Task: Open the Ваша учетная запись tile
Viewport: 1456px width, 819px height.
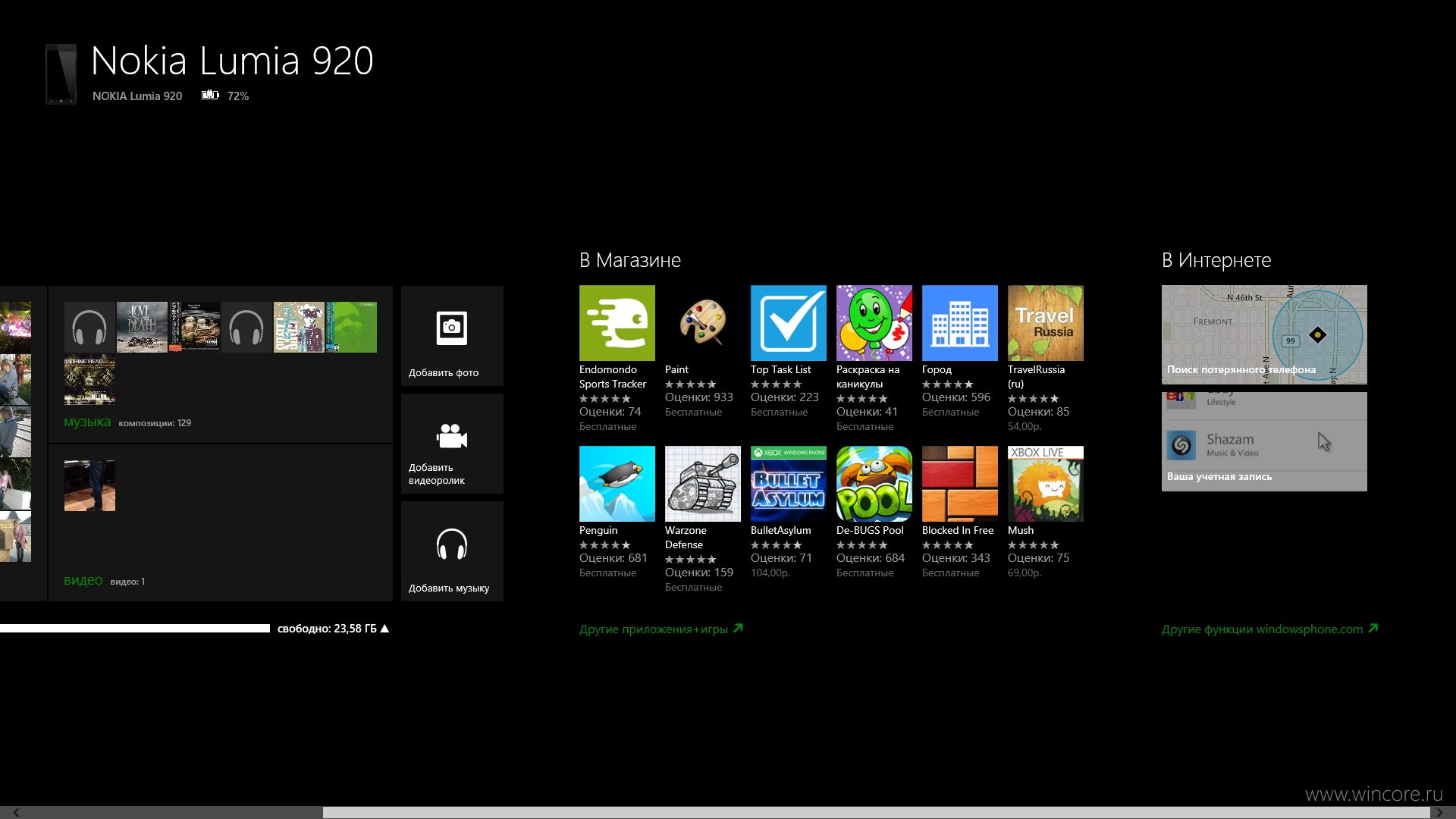Action: click(1264, 441)
